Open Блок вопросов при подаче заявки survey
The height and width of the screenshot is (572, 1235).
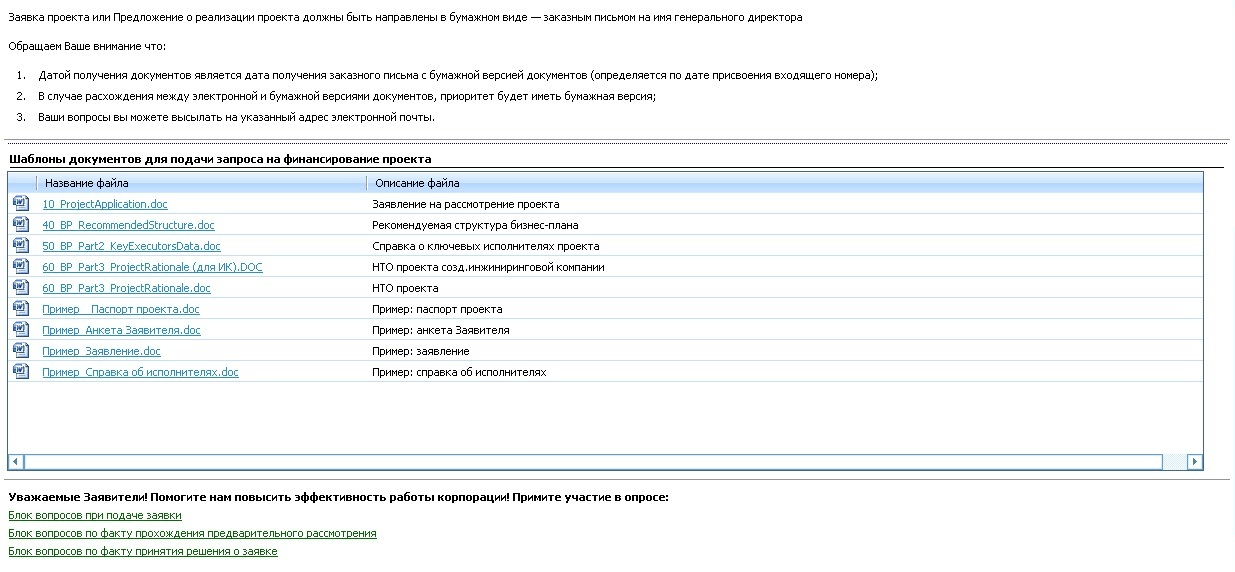95,515
